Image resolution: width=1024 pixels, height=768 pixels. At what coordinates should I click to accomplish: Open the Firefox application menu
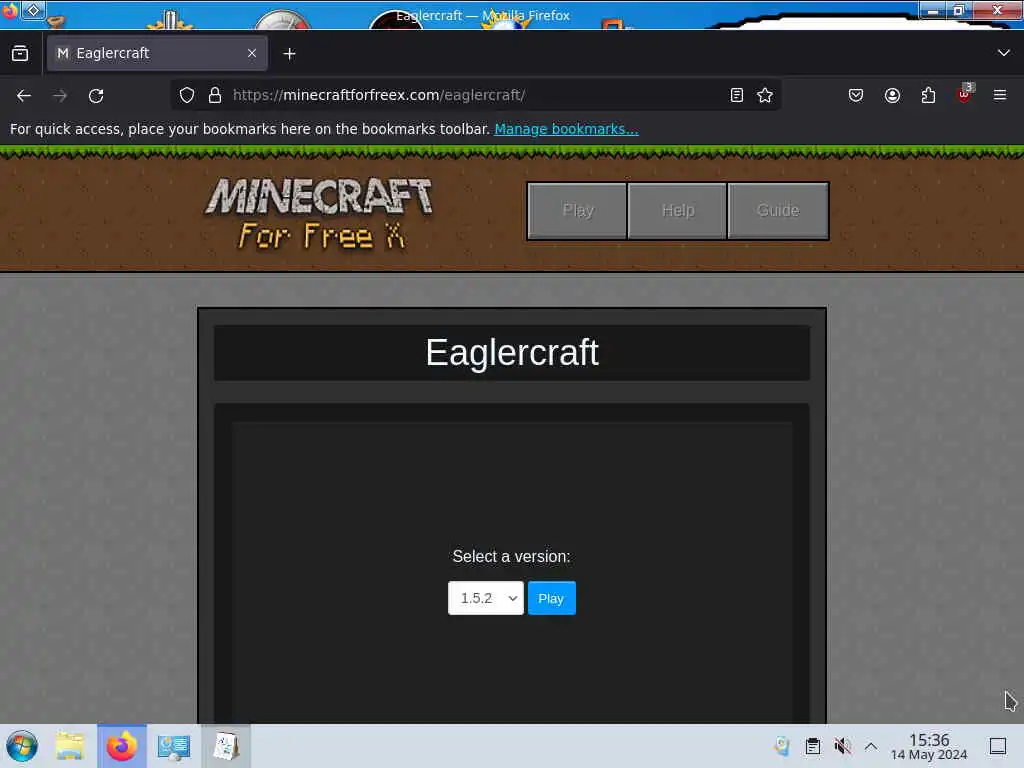[x=1000, y=95]
